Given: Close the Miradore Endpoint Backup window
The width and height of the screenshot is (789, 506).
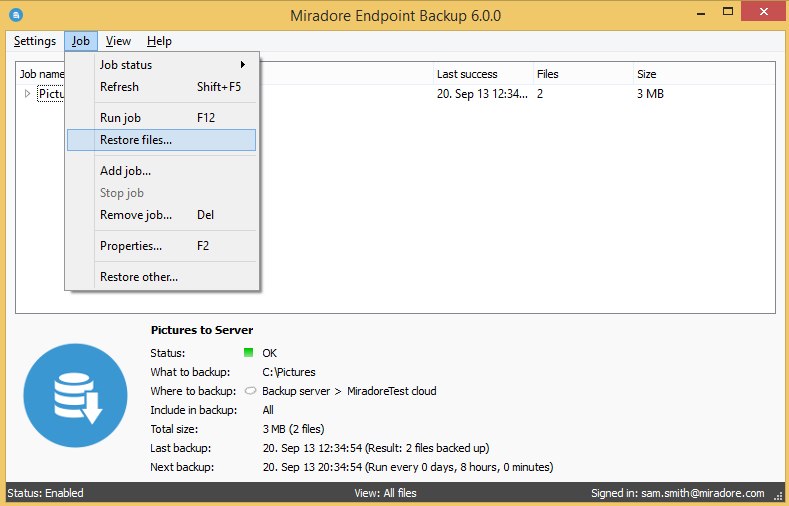Looking at the screenshot, I should pyautogui.click(x=763, y=12).
